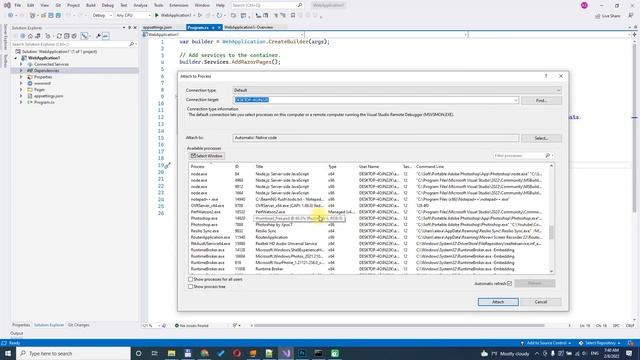Image resolution: width=640 pixels, height=360 pixels.
Task: Open the Extensions menu
Action: [x=179, y=5]
